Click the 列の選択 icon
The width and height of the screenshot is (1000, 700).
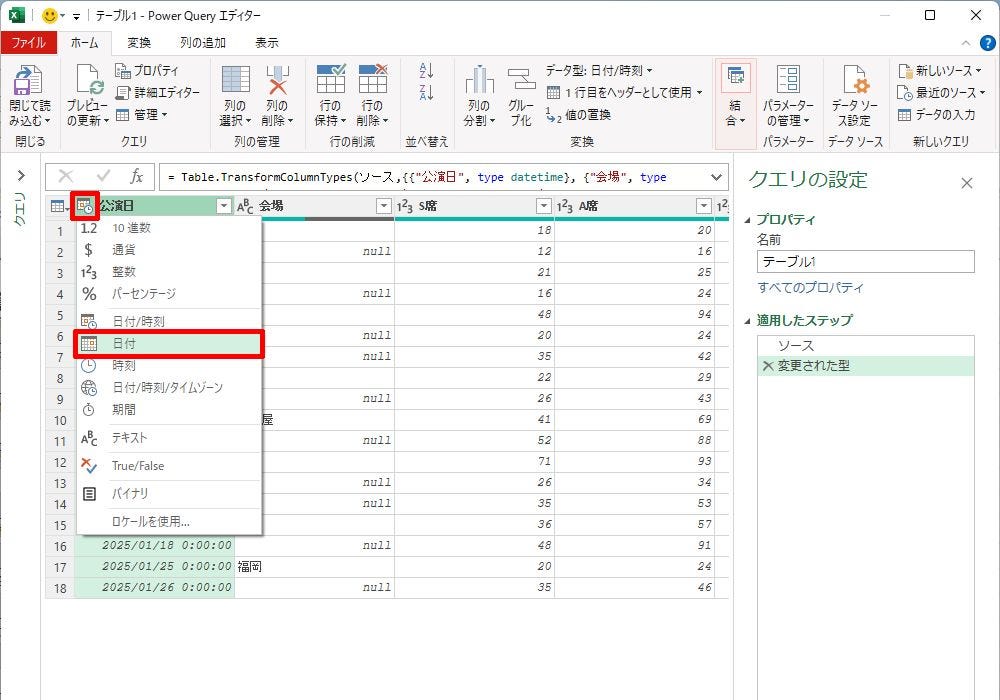[235, 80]
